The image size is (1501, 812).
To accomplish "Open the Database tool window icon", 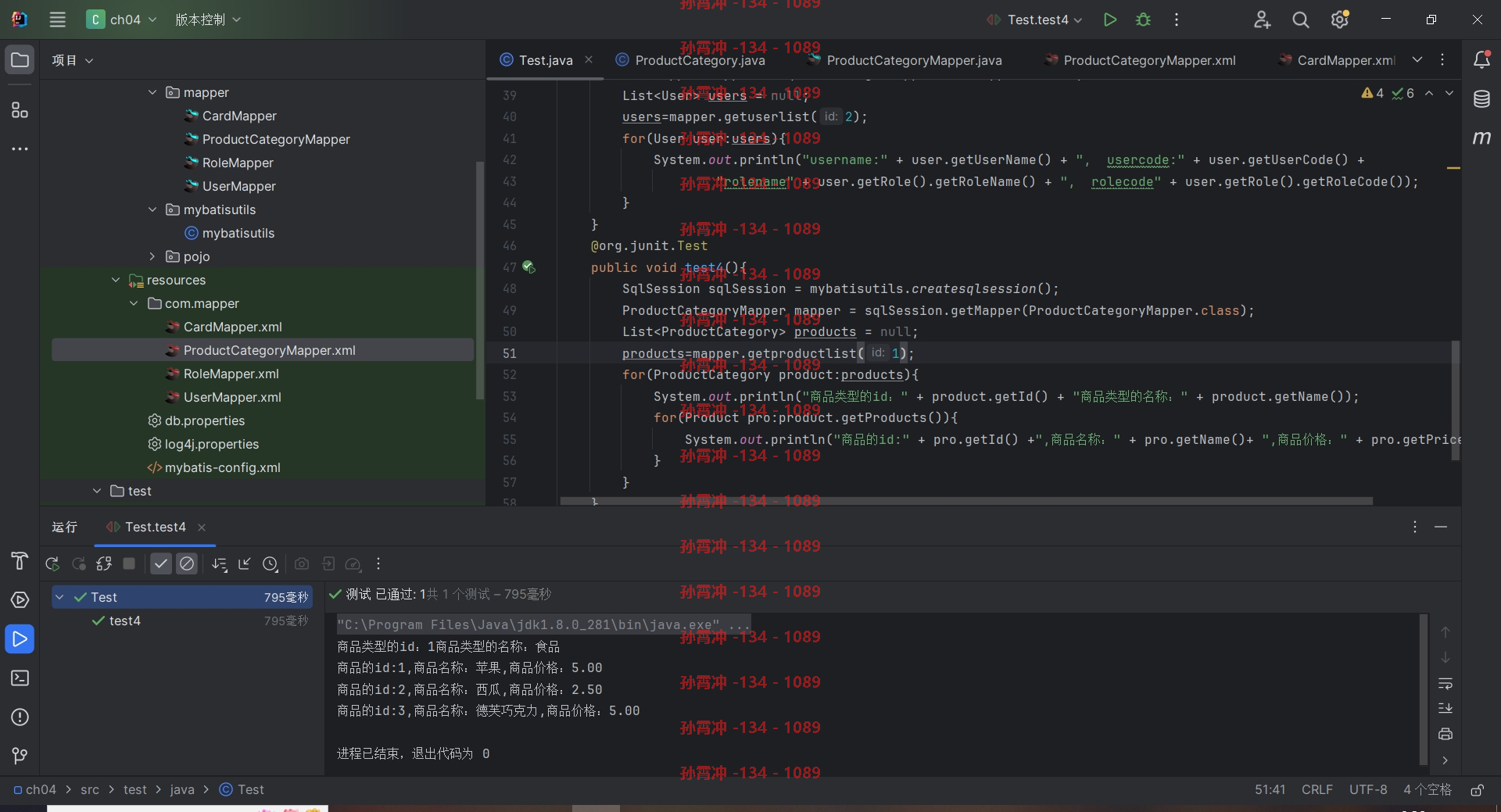I will (1481, 99).
